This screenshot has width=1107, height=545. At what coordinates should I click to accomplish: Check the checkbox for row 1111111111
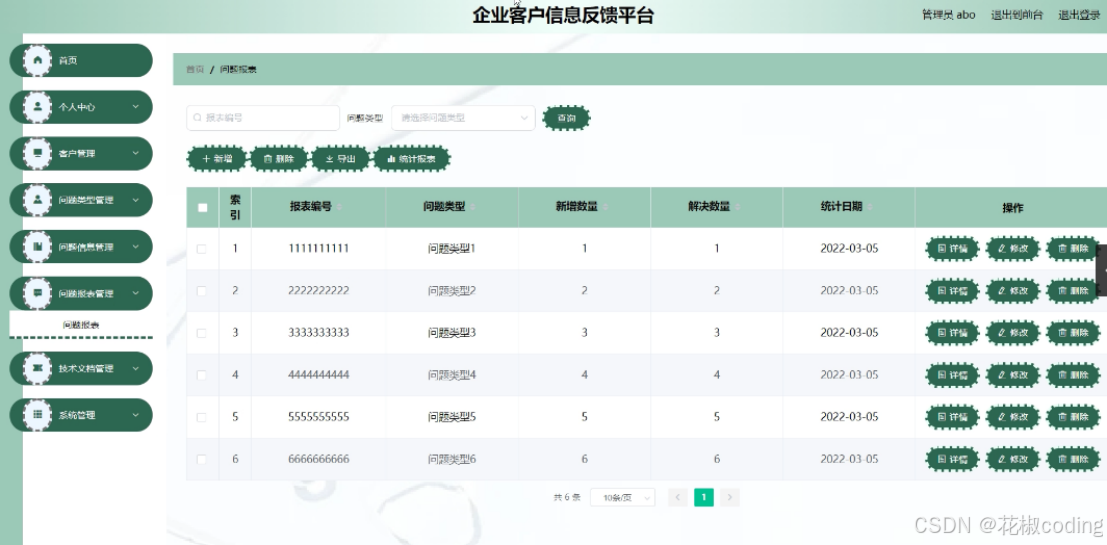(202, 249)
